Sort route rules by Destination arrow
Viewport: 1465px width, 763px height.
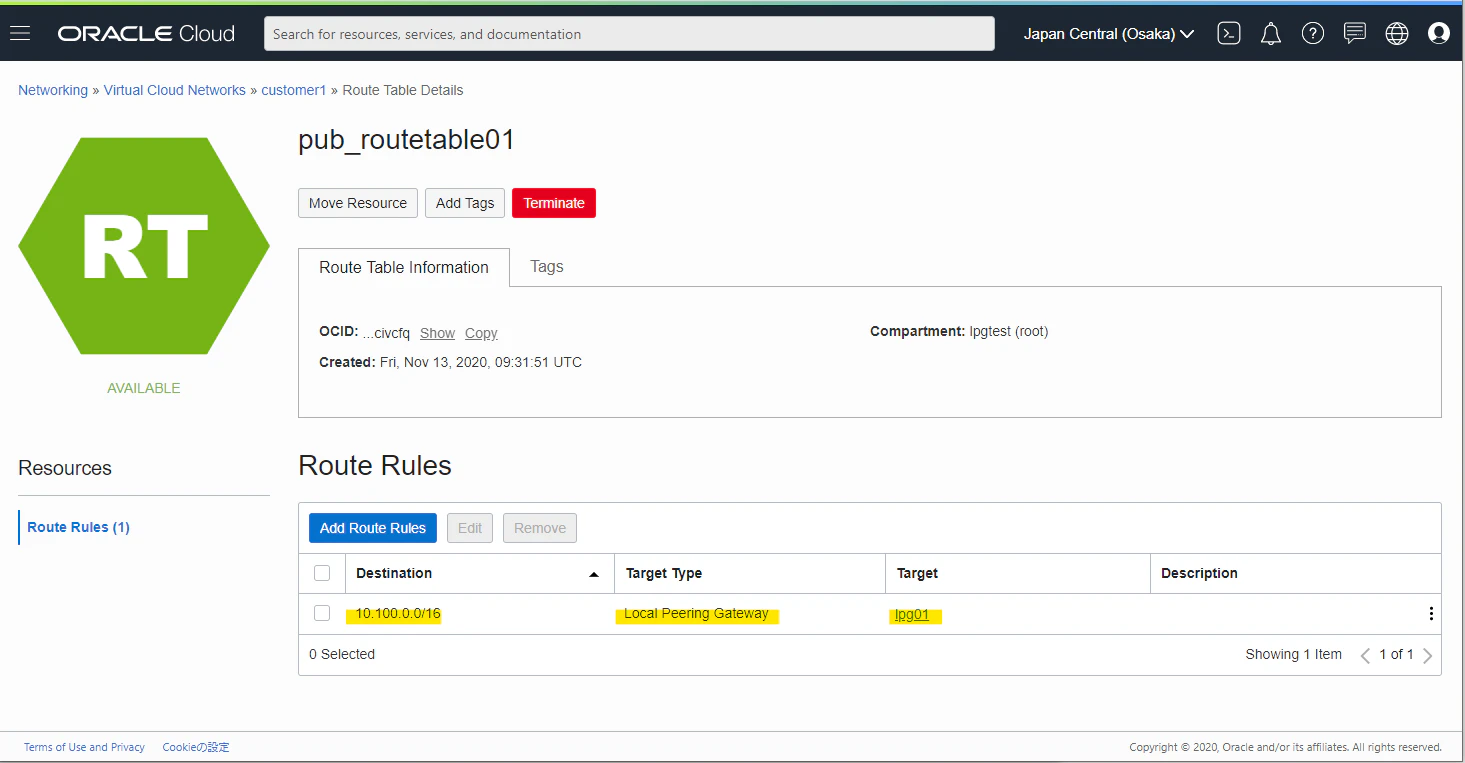(x=594, y=574)
